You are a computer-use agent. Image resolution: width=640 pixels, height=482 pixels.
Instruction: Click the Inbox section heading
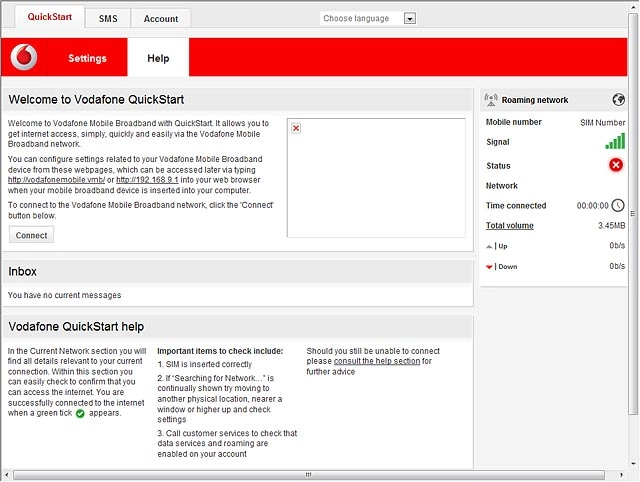click(x=22, y=271)
